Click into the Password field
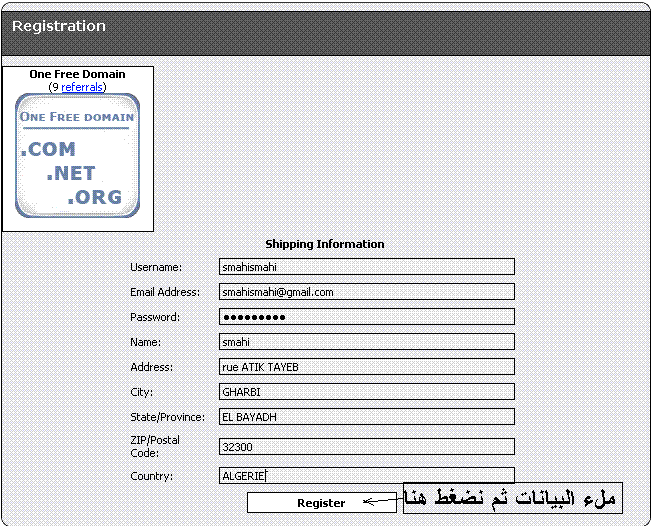The height and width of the screenshot is (526, 652). 367,316
